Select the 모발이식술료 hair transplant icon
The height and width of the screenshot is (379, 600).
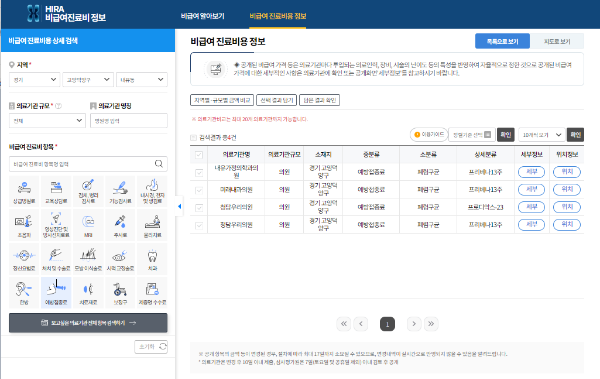88,259
